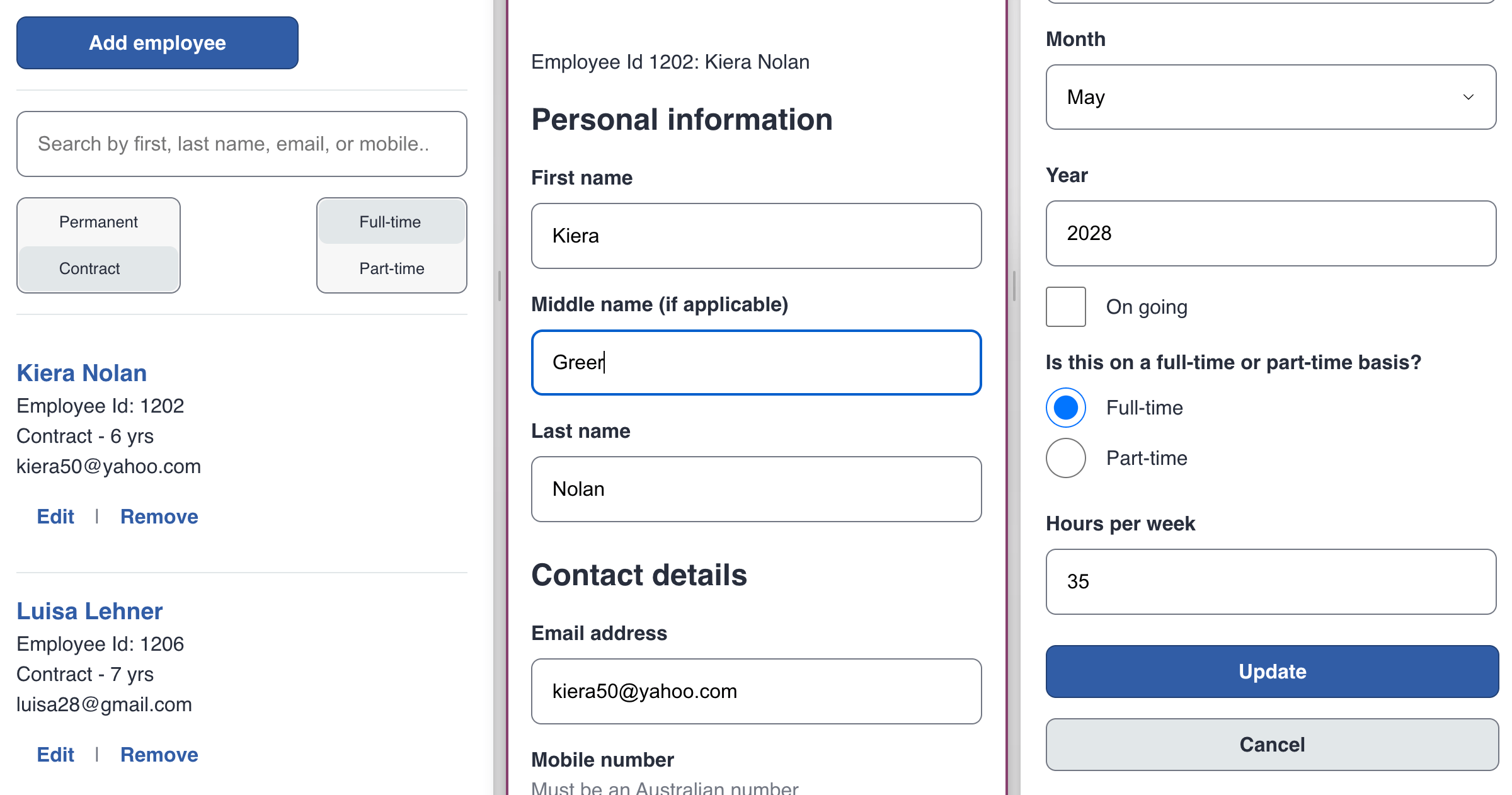Select the Part-time radio button
This screenshot has height=795, width=1512.
pos(1063,457)
